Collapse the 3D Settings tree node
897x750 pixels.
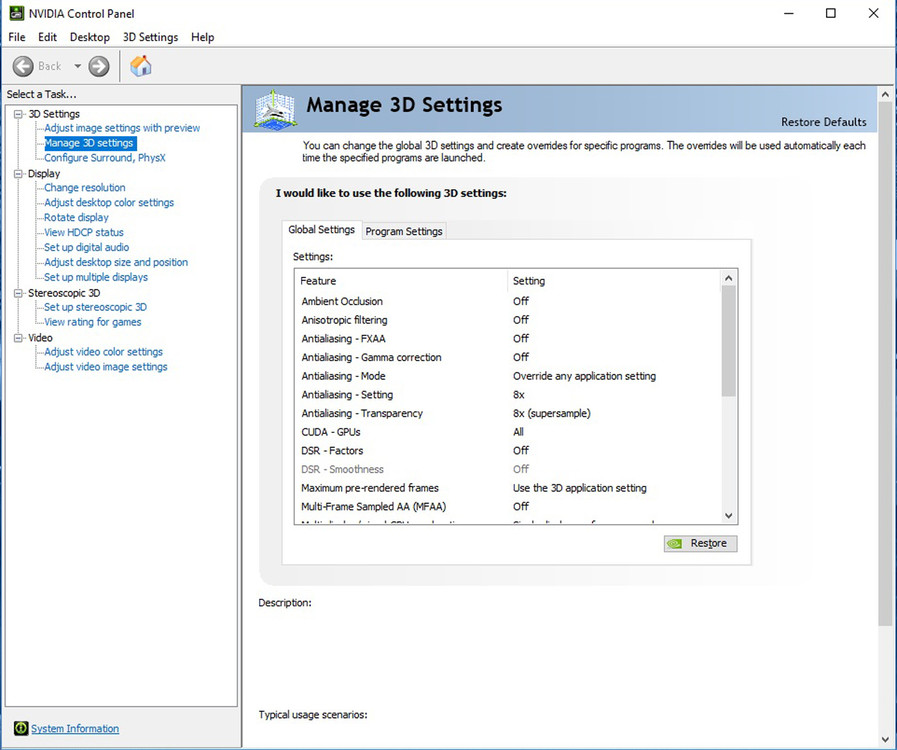18,114
